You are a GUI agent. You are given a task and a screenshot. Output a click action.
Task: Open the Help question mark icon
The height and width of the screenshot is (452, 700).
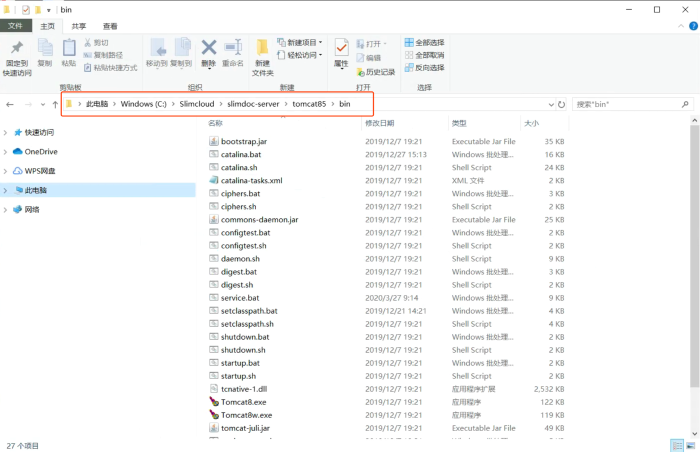(693, 26)
